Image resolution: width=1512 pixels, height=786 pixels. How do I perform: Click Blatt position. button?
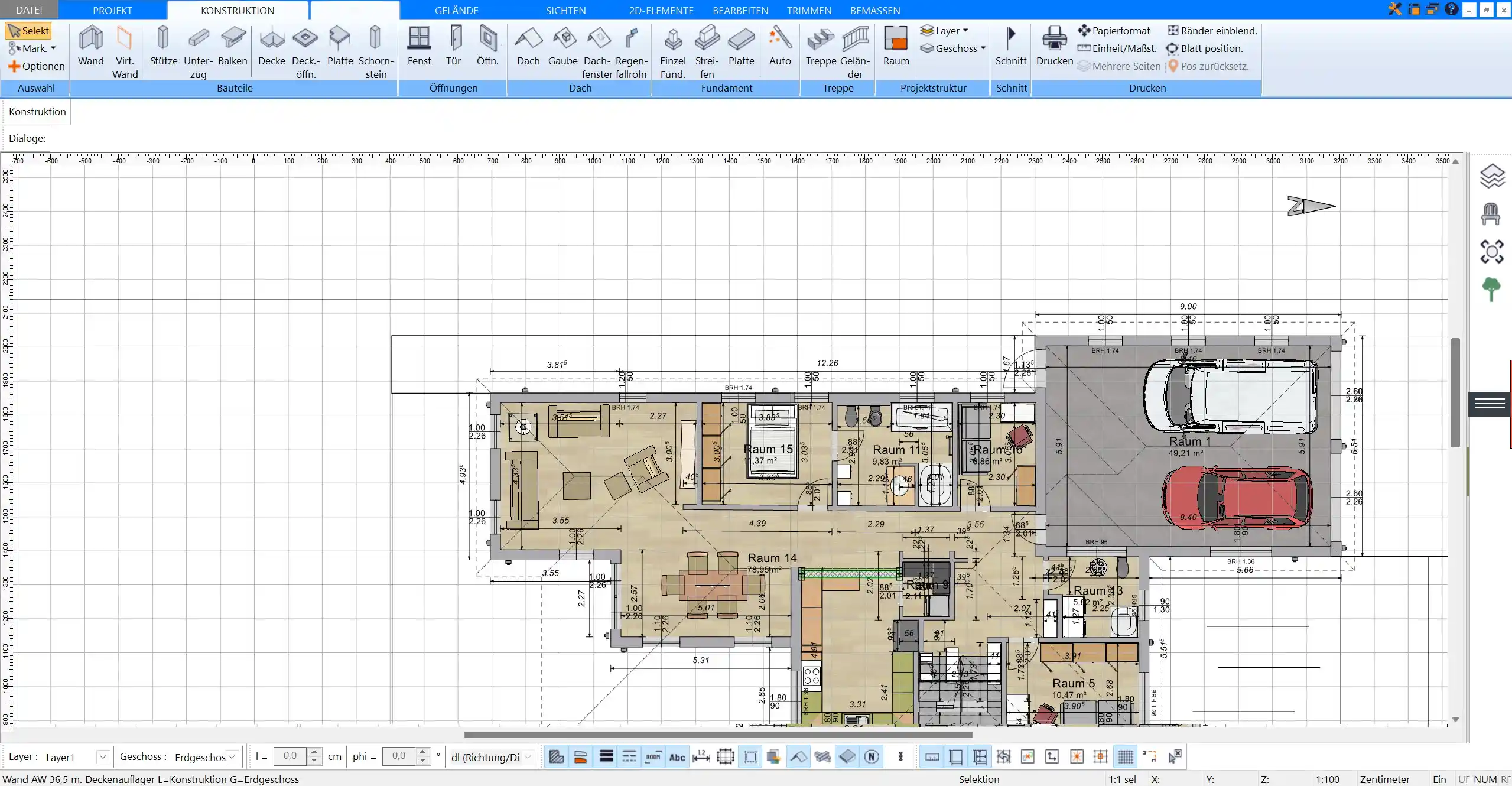coord(1204,48)
